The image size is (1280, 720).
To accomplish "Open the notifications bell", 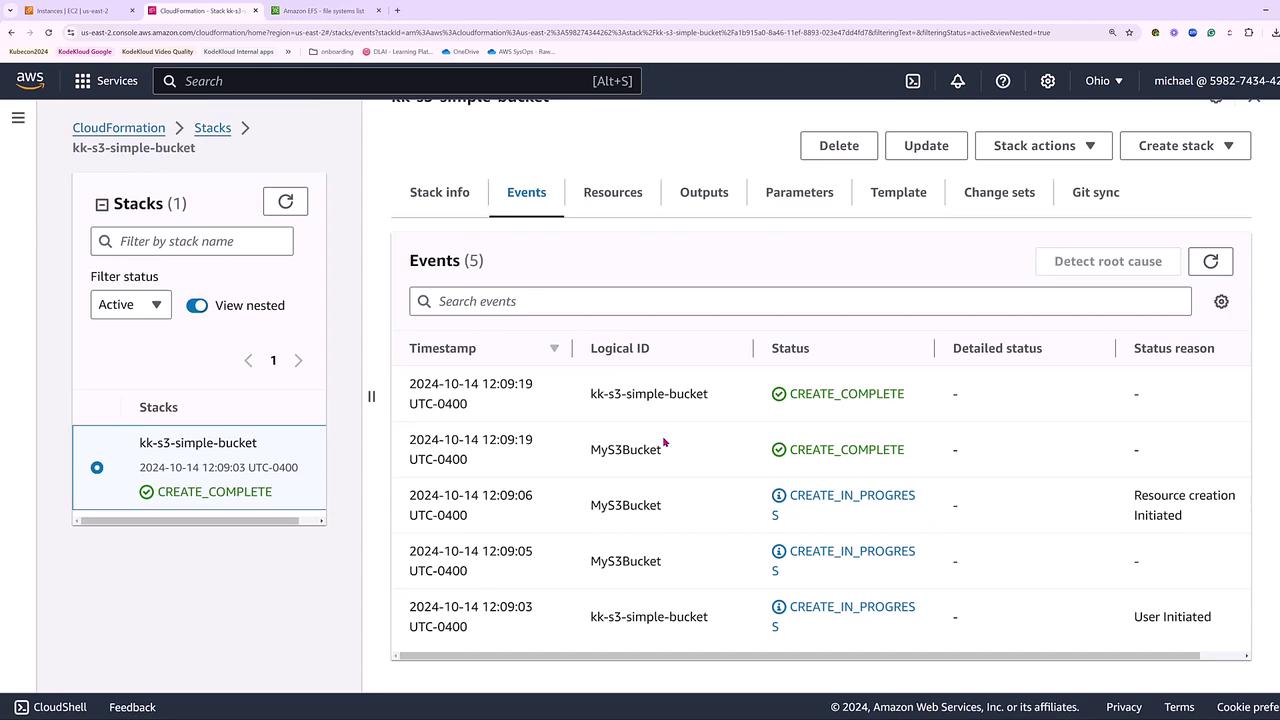I will coord(958,81).
